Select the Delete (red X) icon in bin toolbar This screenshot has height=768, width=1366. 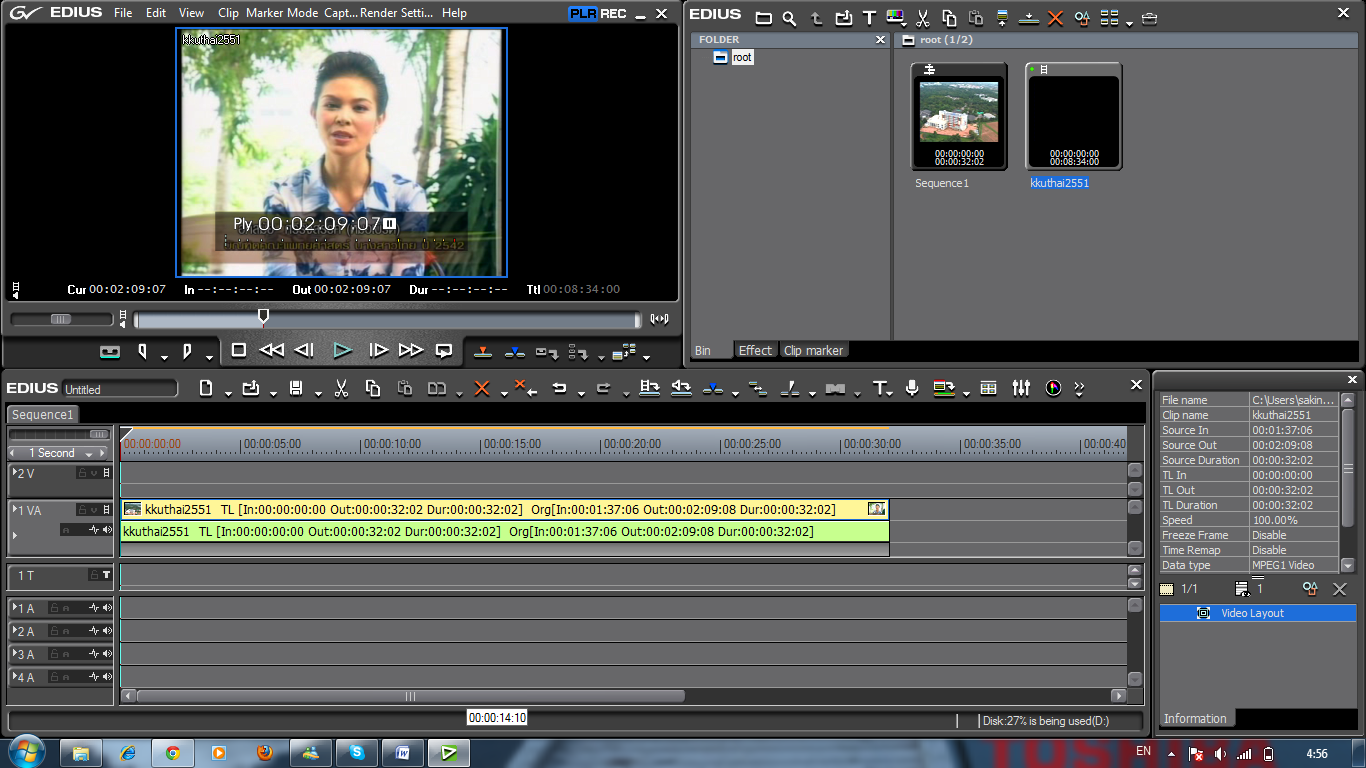(x=1056, y=18)
